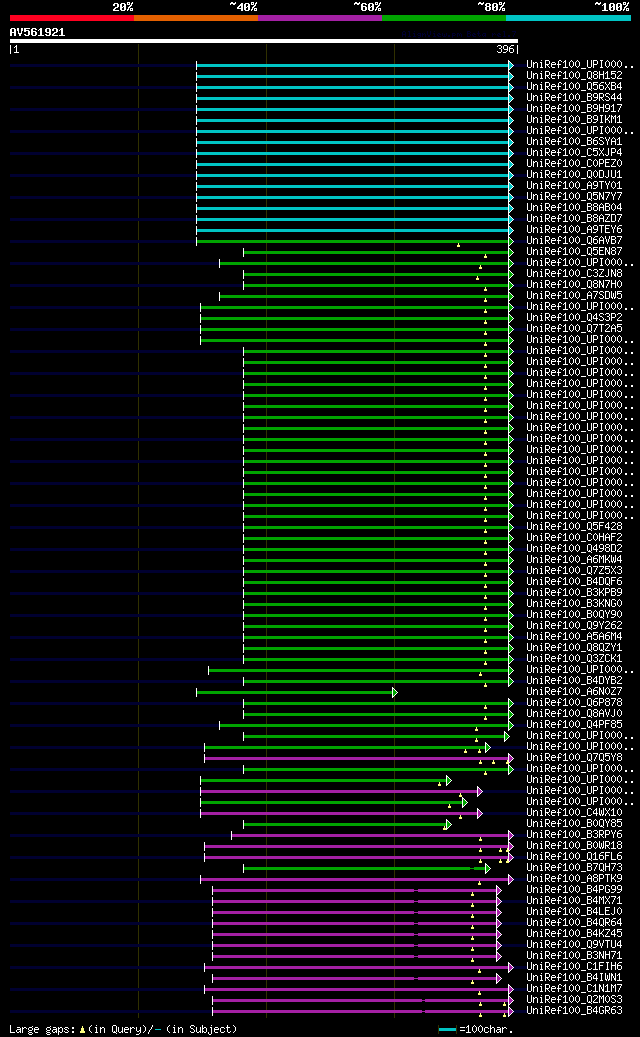The width and height of the screenshot is (640, 1037).
Task: Click the red 20% legend segment
Action: pos(71,18)
